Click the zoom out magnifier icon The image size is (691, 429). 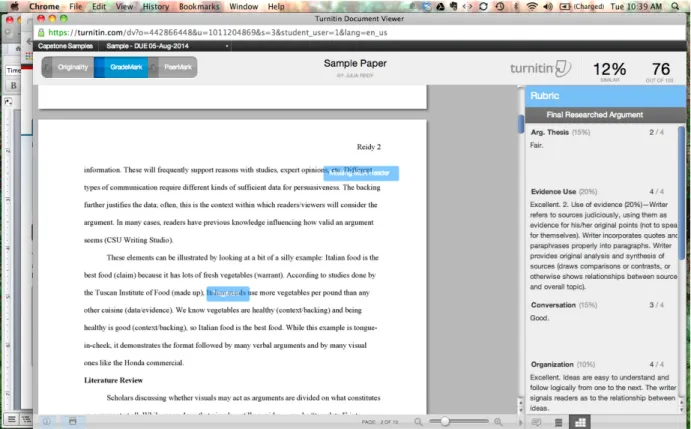tap(418, 422)
